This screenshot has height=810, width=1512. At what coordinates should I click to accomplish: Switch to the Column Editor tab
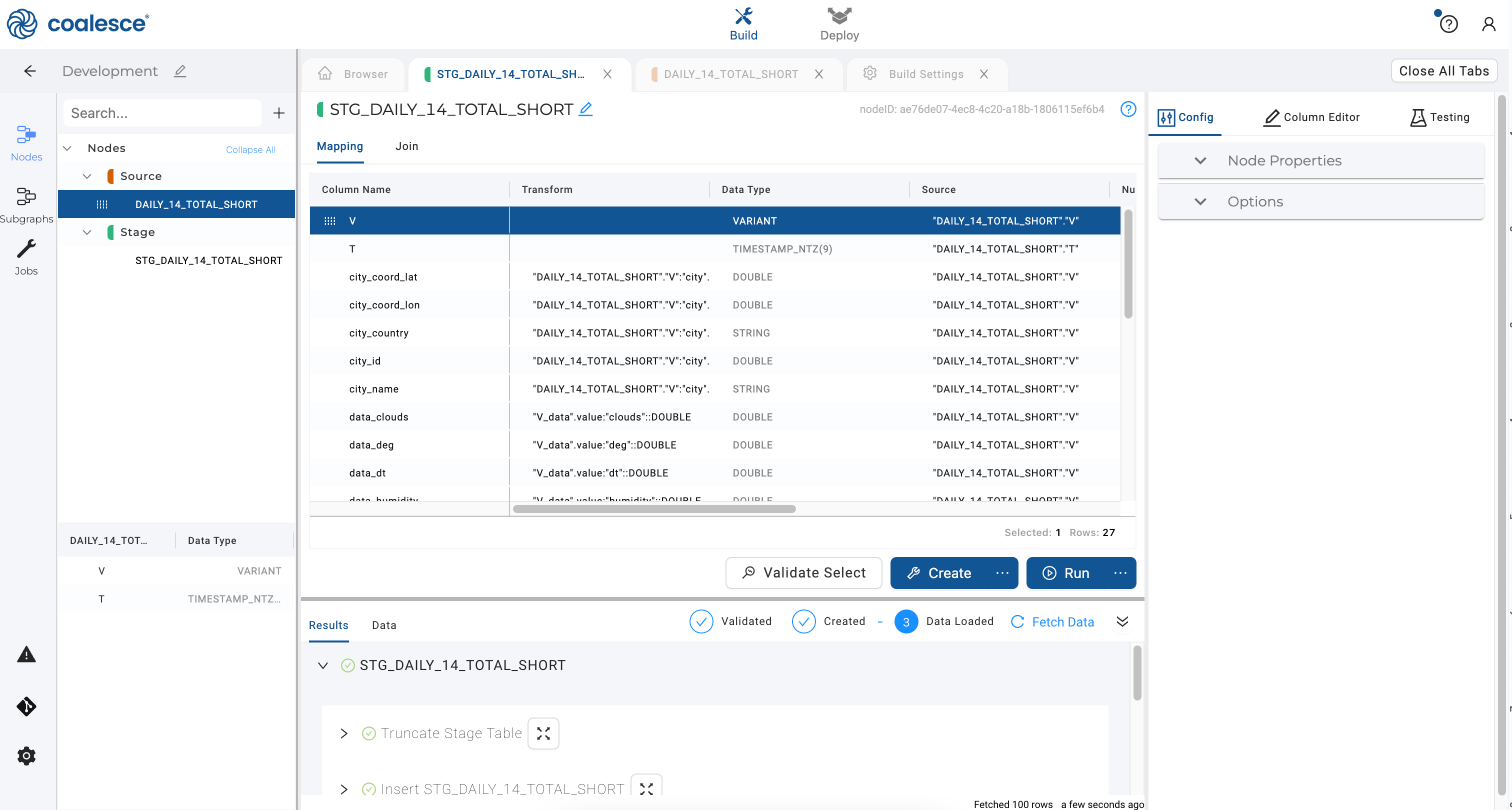[x=1311, y=117]
